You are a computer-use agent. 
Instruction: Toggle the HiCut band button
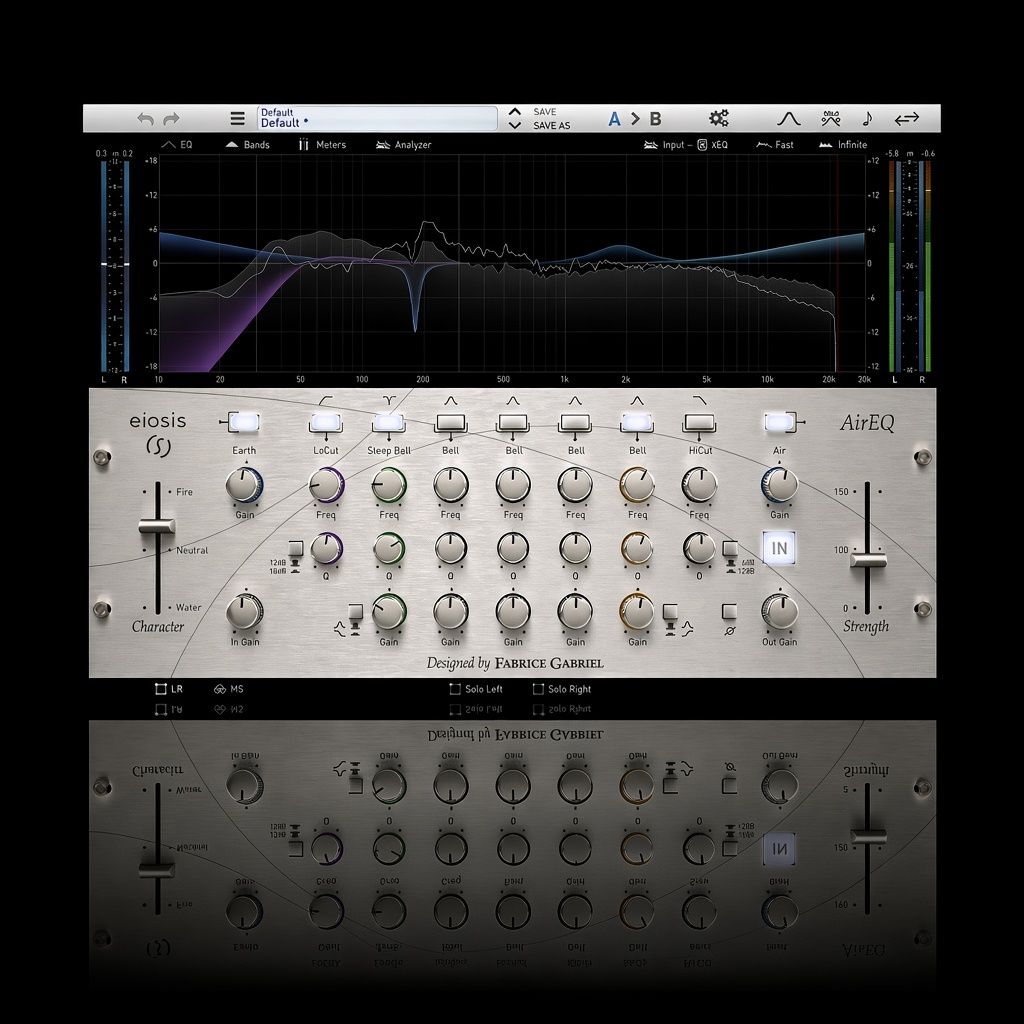pyautogui.click(x=699, y=423)
